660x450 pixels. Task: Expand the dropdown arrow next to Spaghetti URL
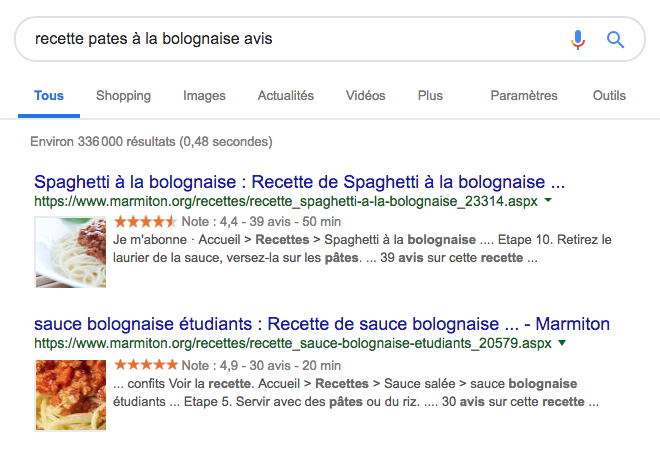click(x=548, y=200)
